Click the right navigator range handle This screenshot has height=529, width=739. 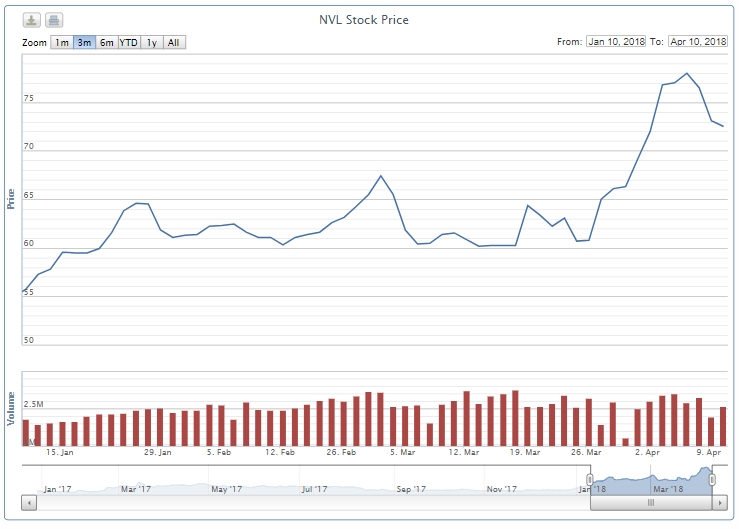click(712, 480)
